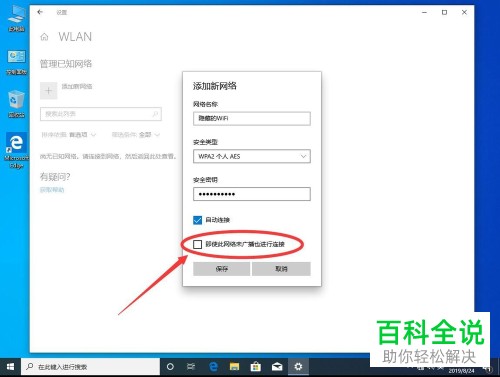
Task: Uncheck the auto connect (自动连接) checkbox
Action: (x=197, y=220)
